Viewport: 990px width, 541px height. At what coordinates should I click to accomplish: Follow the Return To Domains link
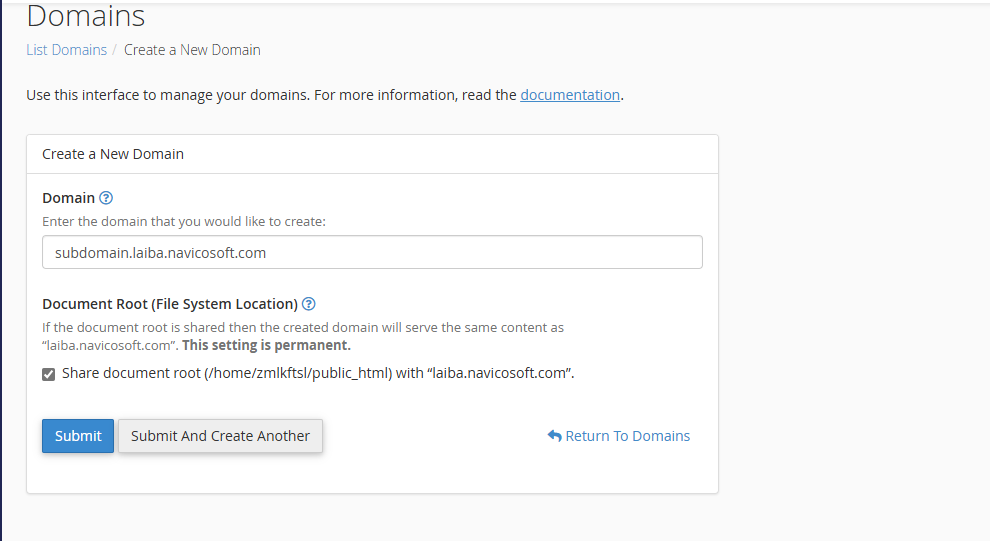627,436
